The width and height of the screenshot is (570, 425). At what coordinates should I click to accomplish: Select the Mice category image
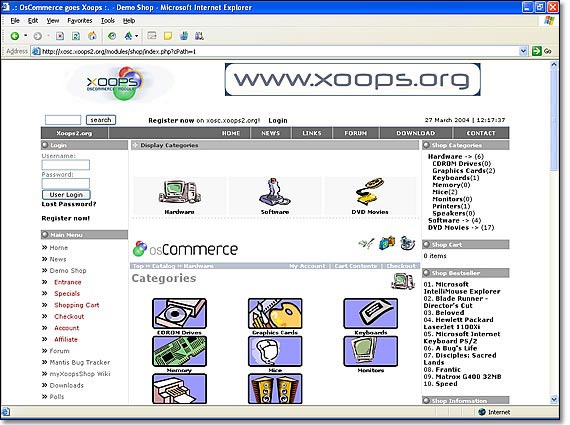[x=275, y=351]
